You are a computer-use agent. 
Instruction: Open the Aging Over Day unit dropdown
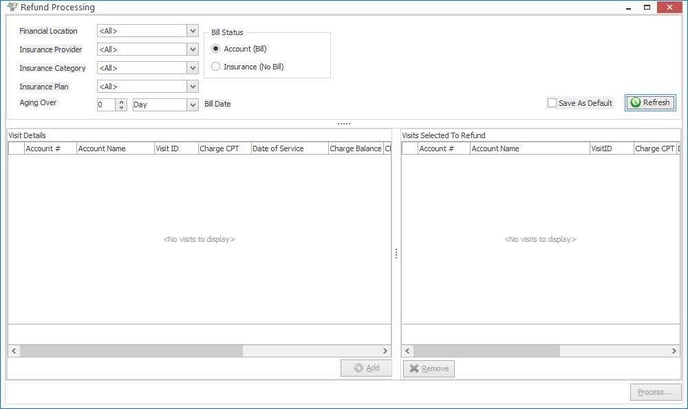coord(192,104)
